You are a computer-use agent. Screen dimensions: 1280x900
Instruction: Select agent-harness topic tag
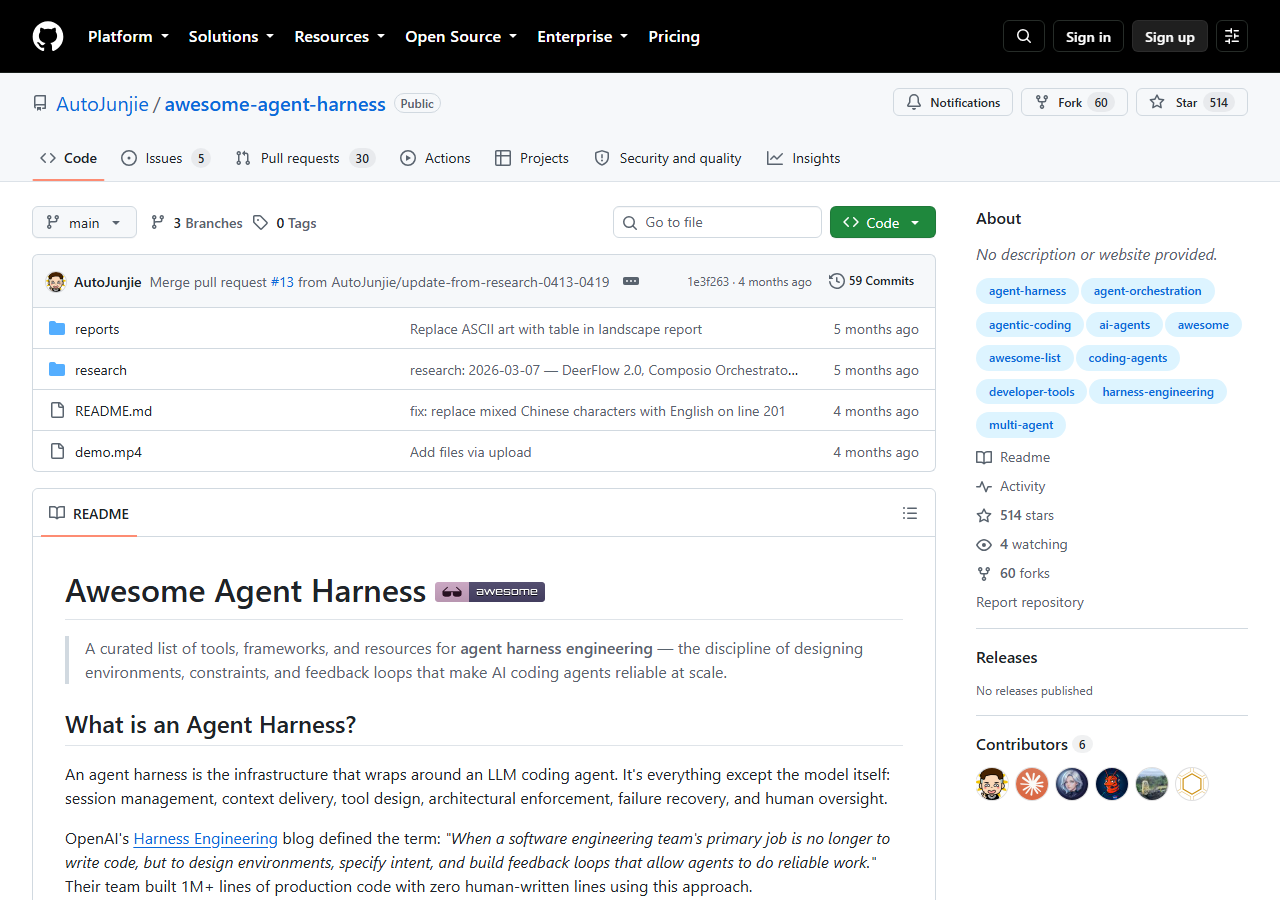(1027, 291)
